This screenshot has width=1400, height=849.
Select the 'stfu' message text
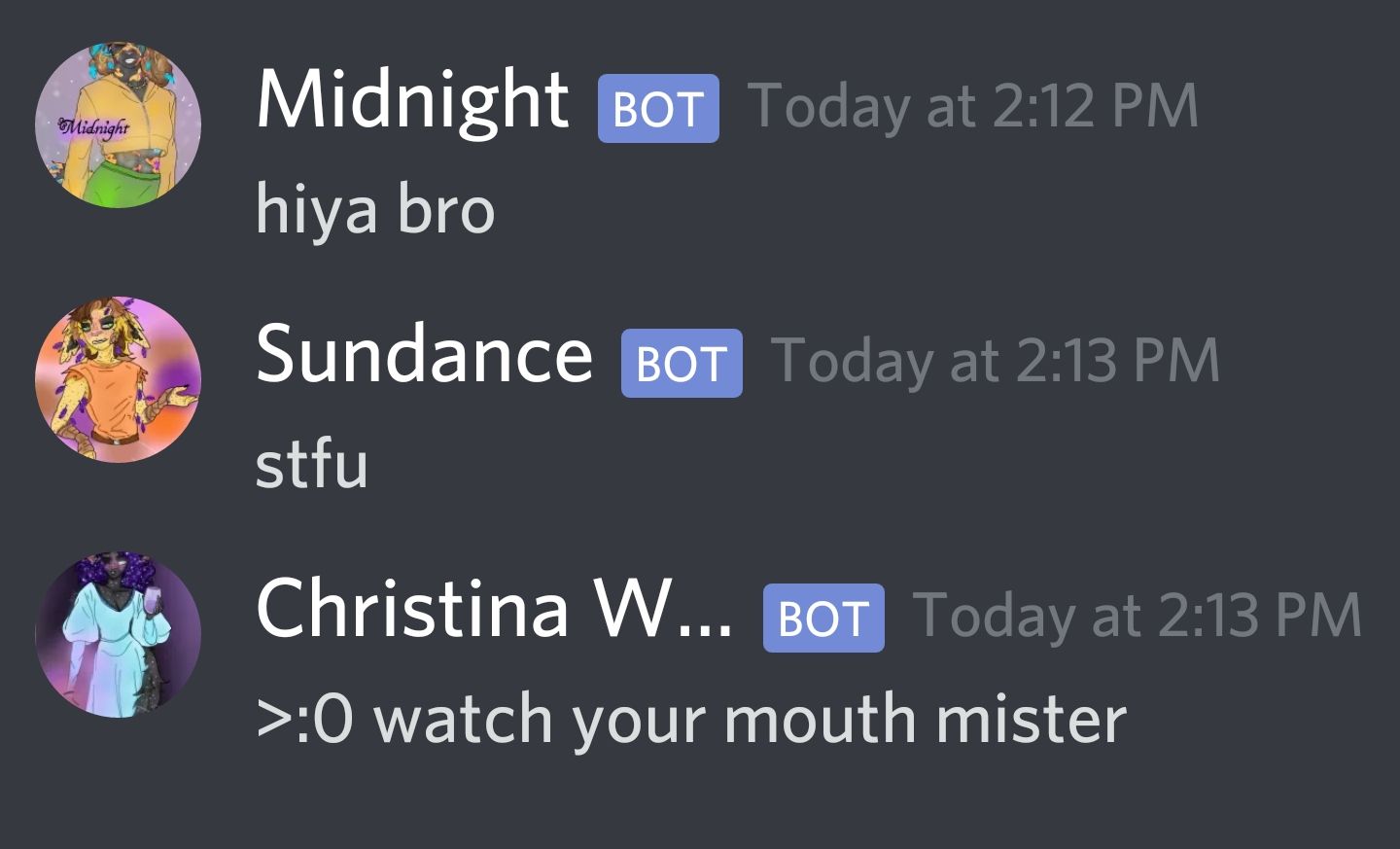(x=312, y=464)
